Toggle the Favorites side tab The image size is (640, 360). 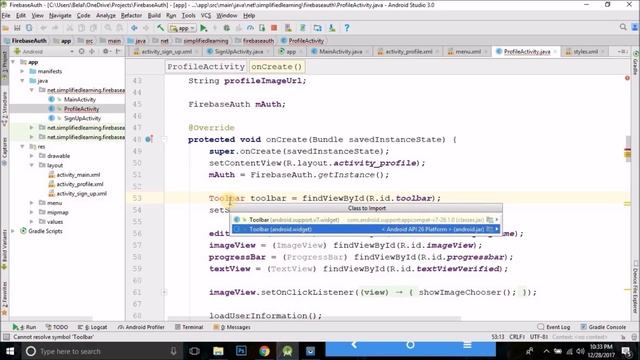click(4, 298)
